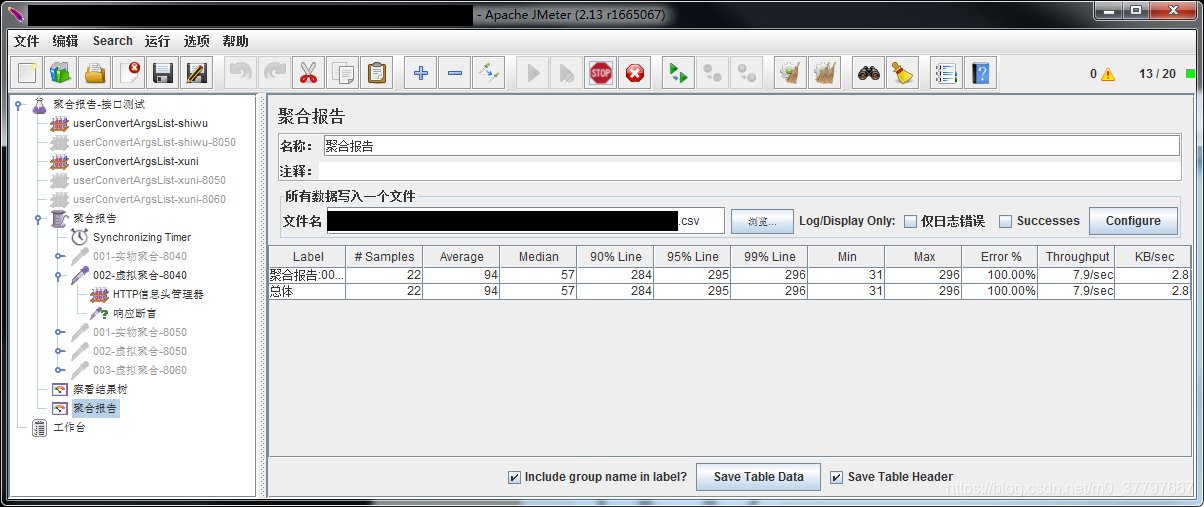Viewport: 1204px width, 507px height.
Task: Open the 帮助 menu
Action: (x=236, y=41)
